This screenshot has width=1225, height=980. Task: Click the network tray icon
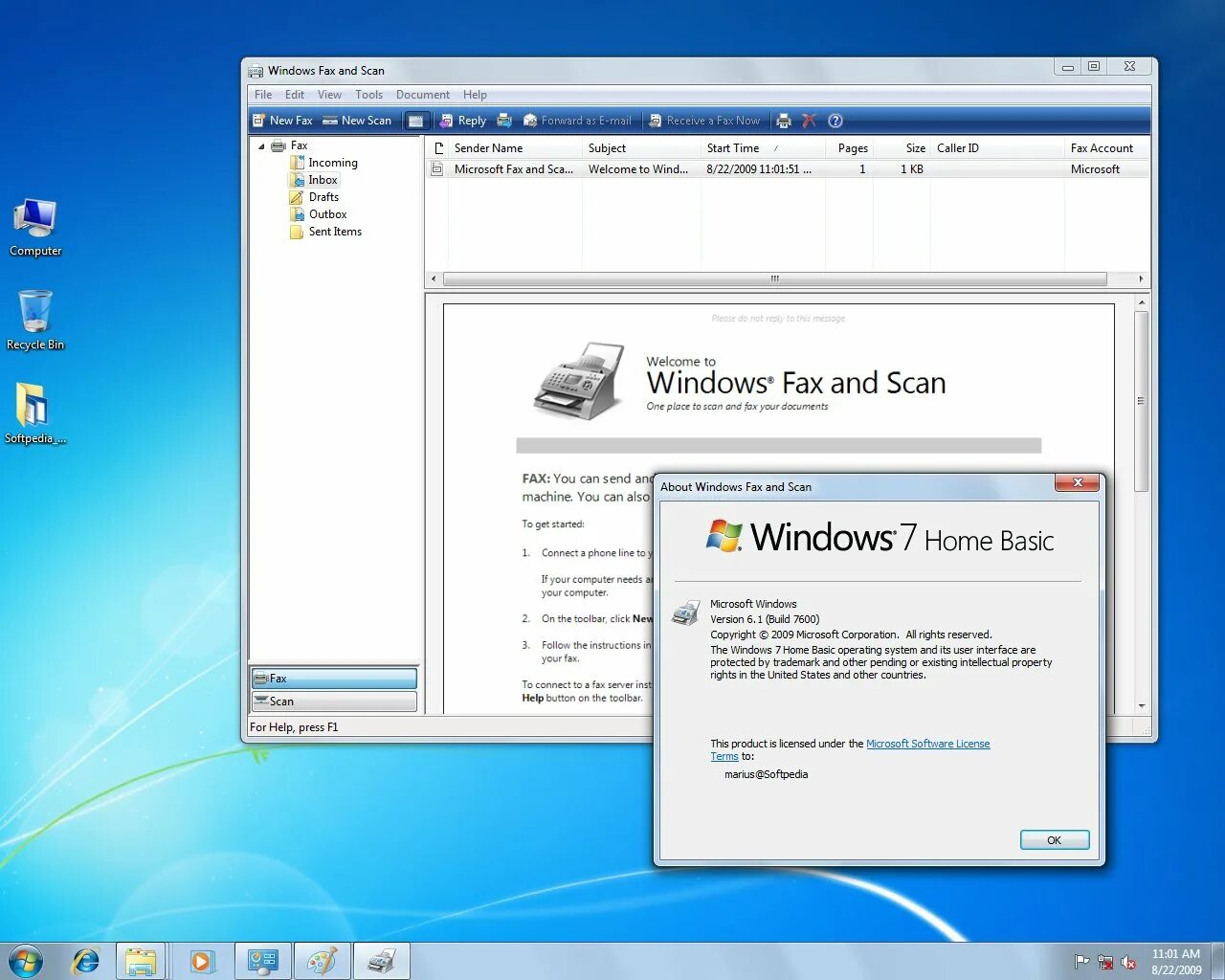[1105, 962]
